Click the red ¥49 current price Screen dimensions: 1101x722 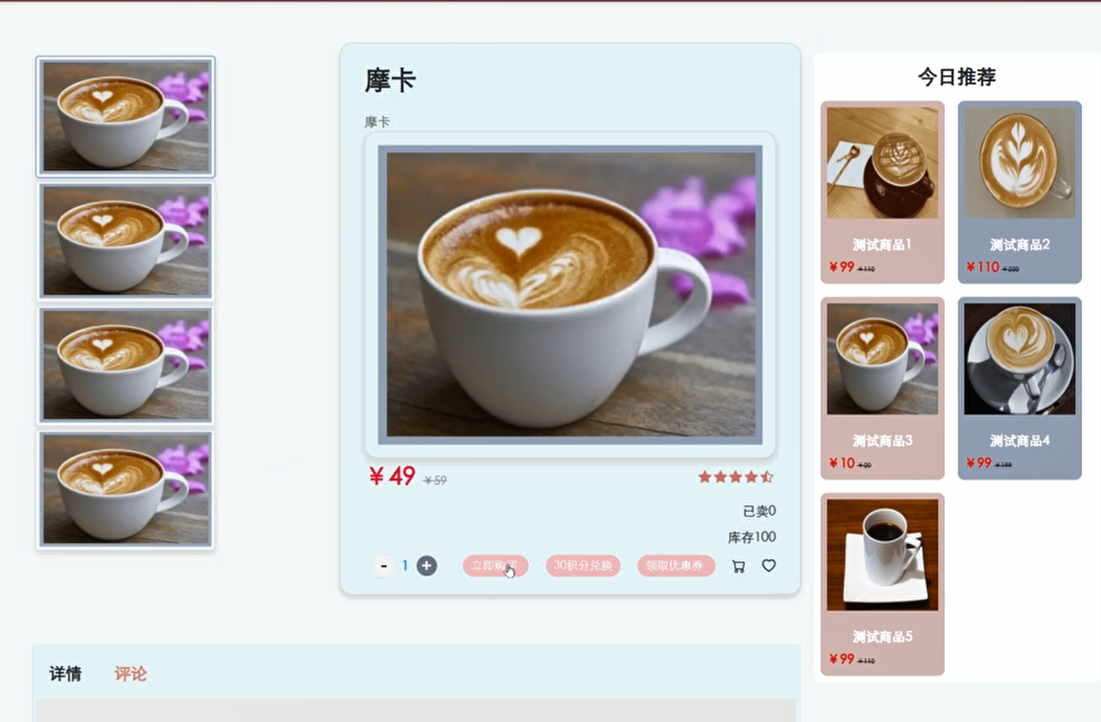point(393,476)
